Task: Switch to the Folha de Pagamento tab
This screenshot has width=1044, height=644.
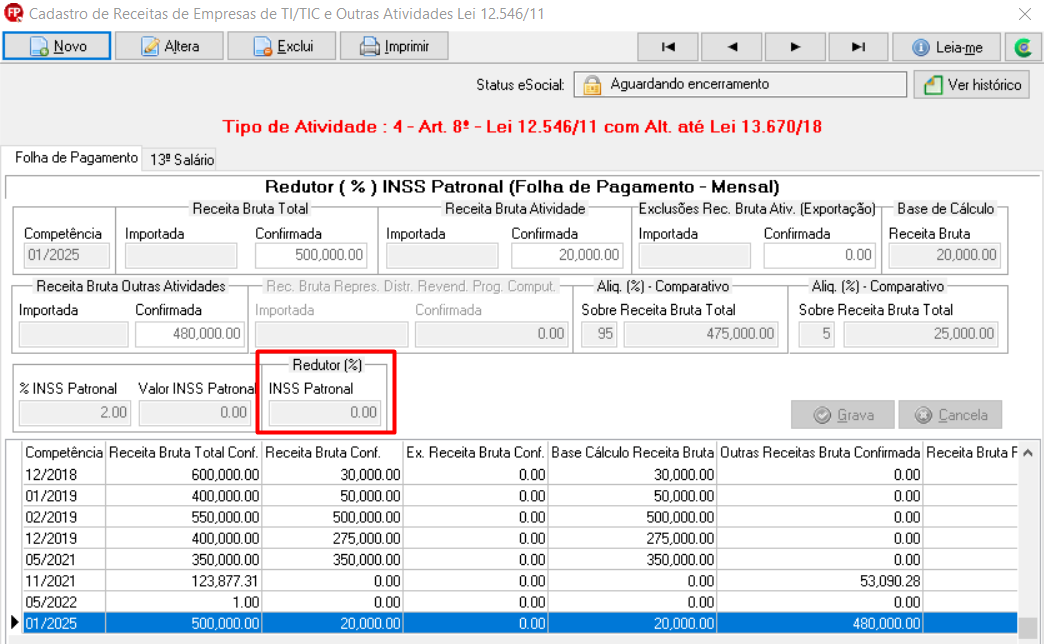Action: click(75, 158)
